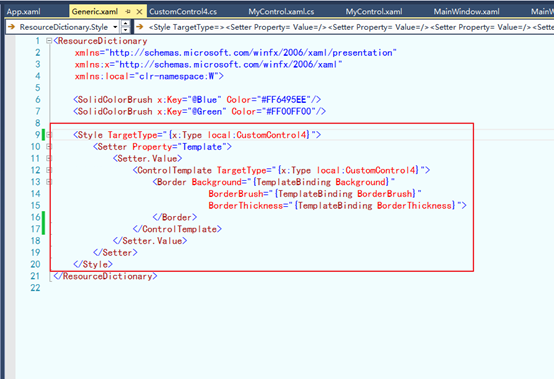
Task: Select the Generic.xaml tab
Action: coord(95,12)
